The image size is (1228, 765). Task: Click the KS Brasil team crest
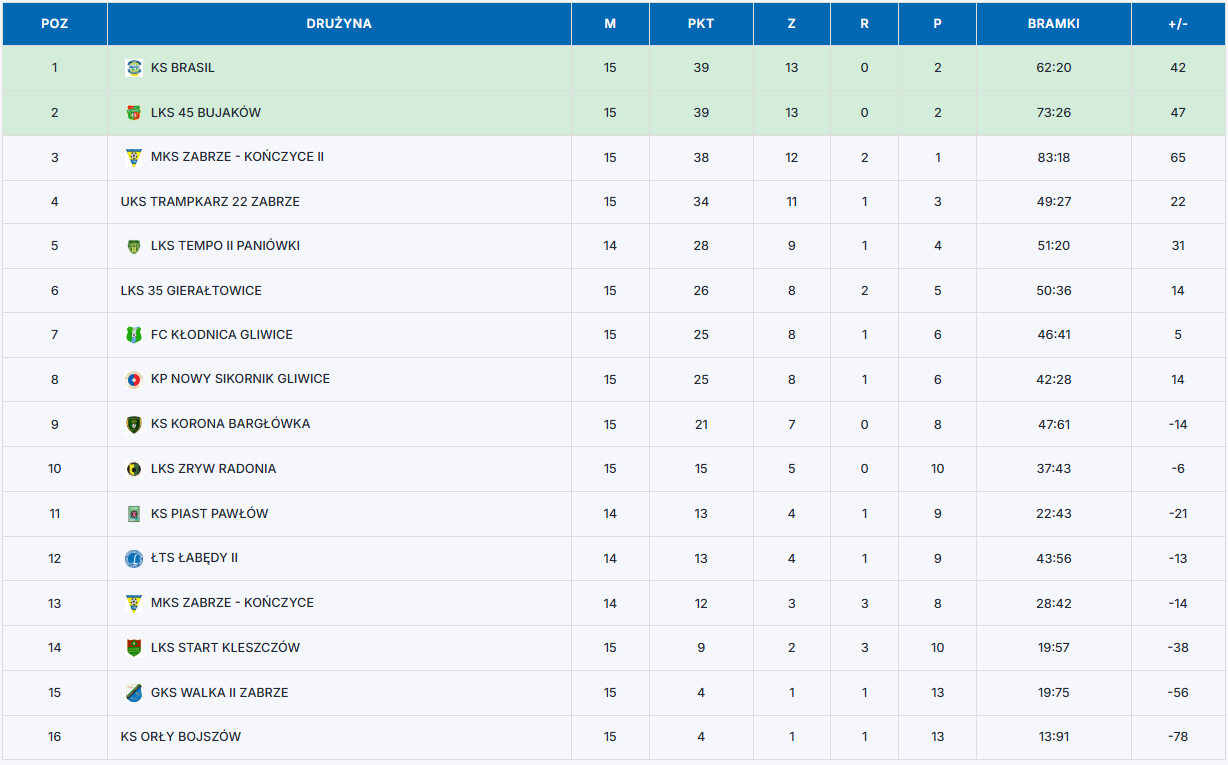133,68
